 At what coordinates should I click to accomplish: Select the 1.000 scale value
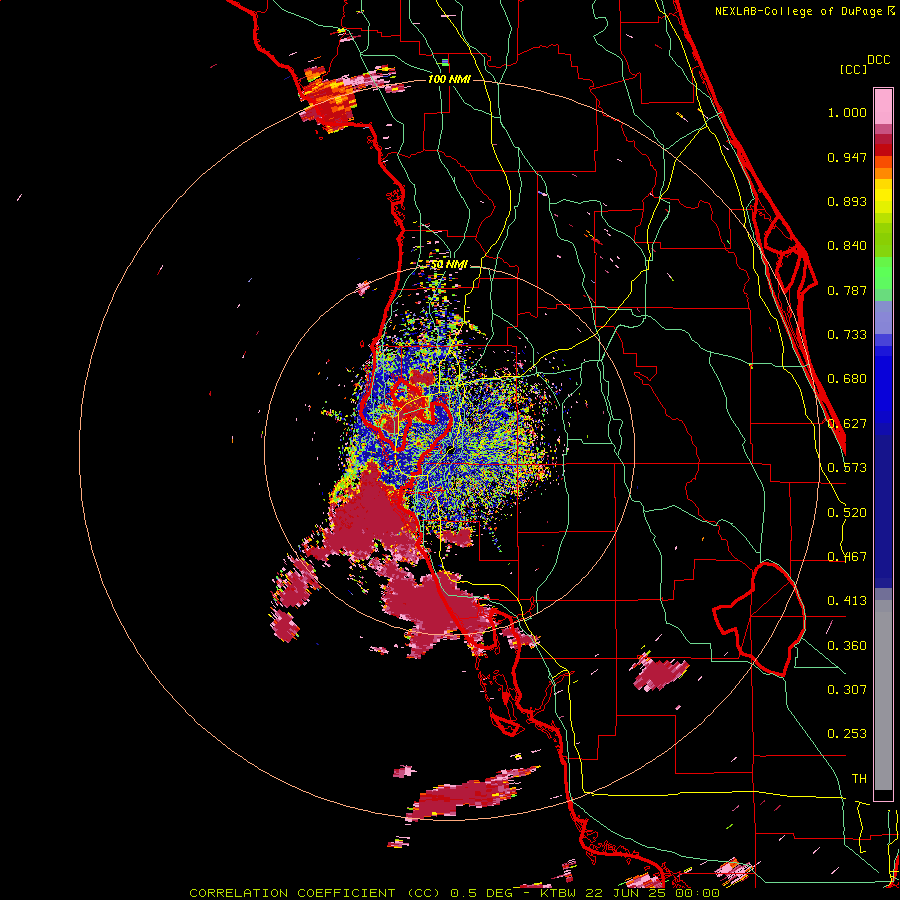847,112
